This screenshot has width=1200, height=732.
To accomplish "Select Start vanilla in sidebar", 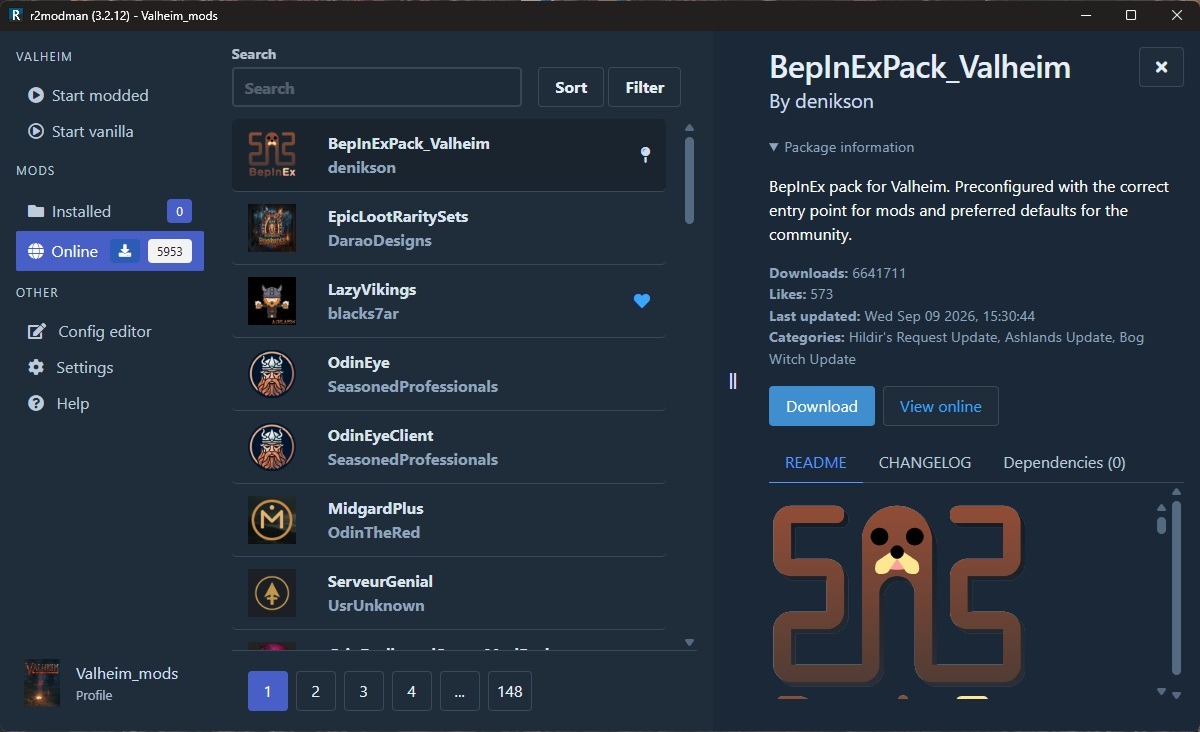I will (110, 131).
